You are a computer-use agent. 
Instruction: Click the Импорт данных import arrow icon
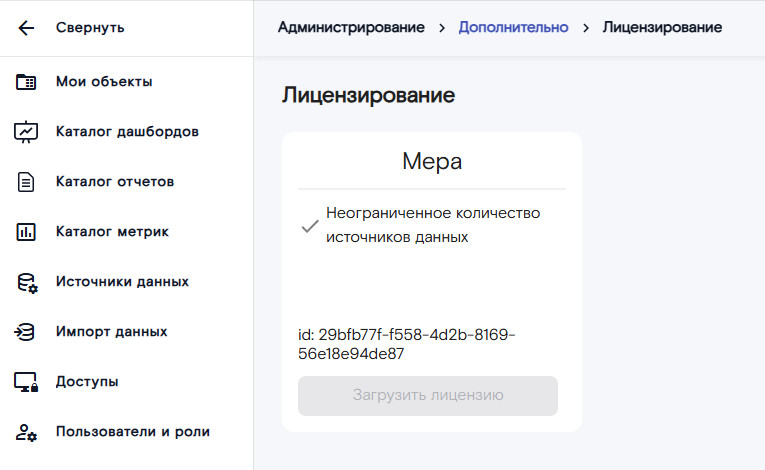26,332
